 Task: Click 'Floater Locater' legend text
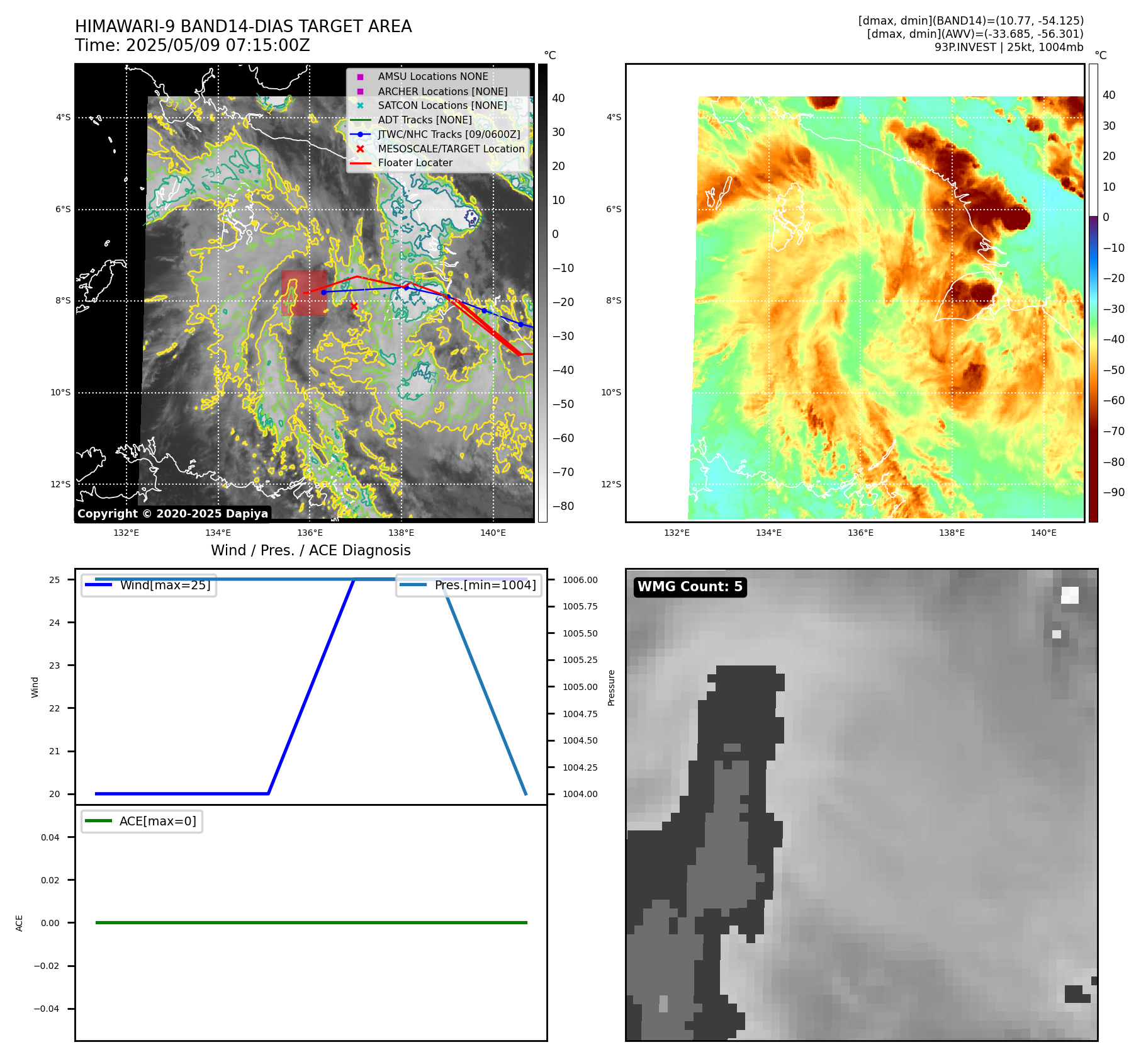(x=415, y=163)
